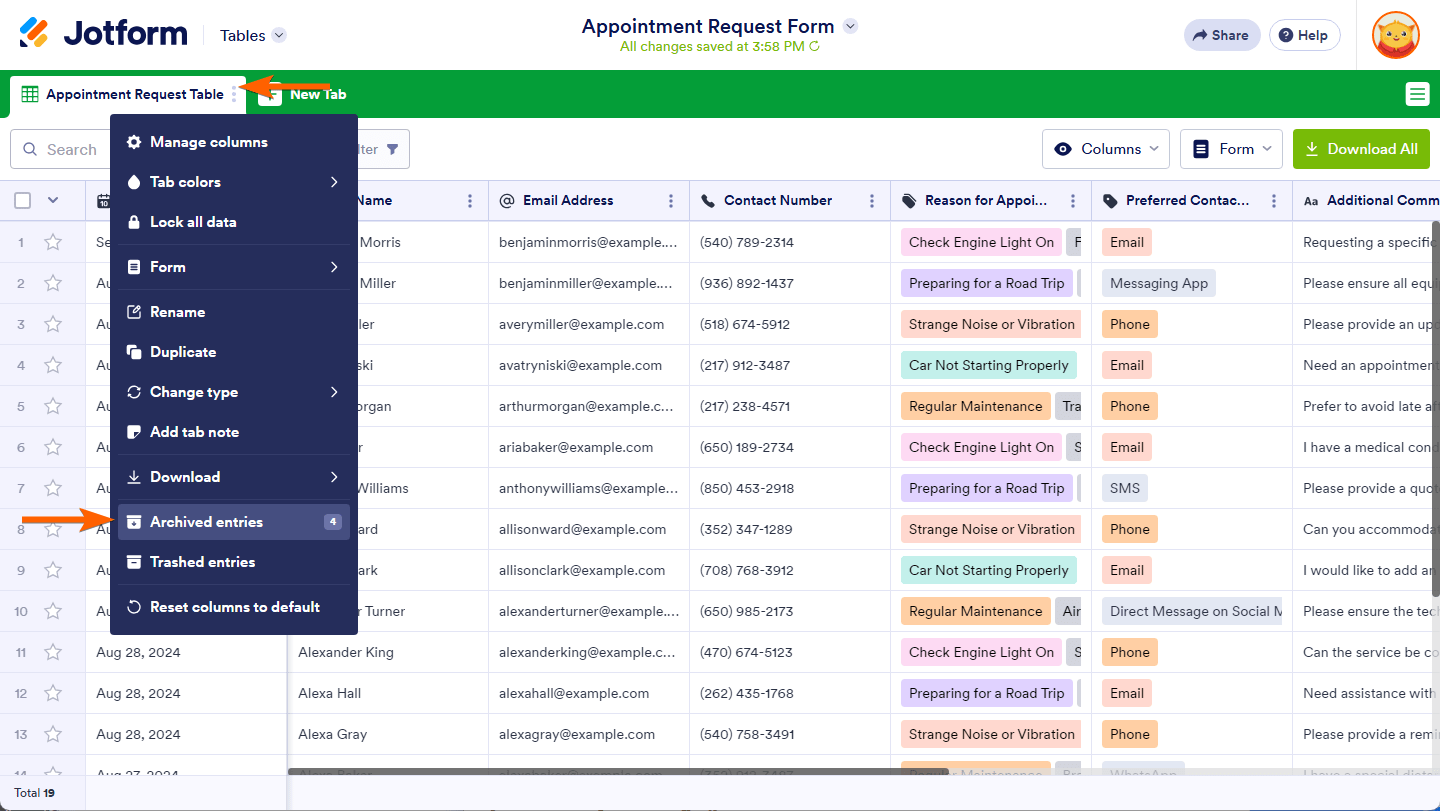This screenshot has height=811, width=1440.
Task: Click the name cell Alexa Hall
Action: pyautogui.click(x=330, y=693)
